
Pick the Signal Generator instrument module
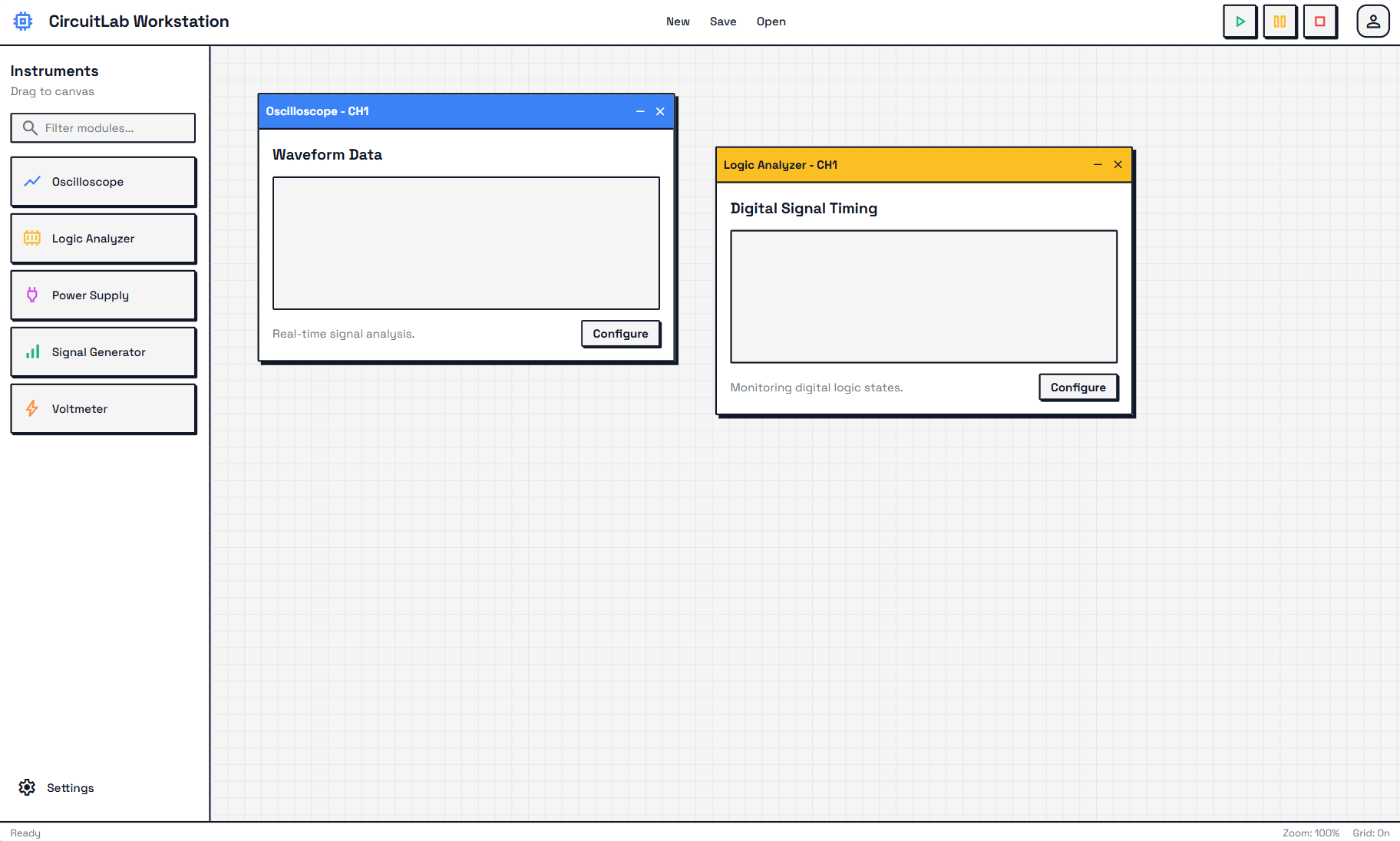click(x=103, y=352)
